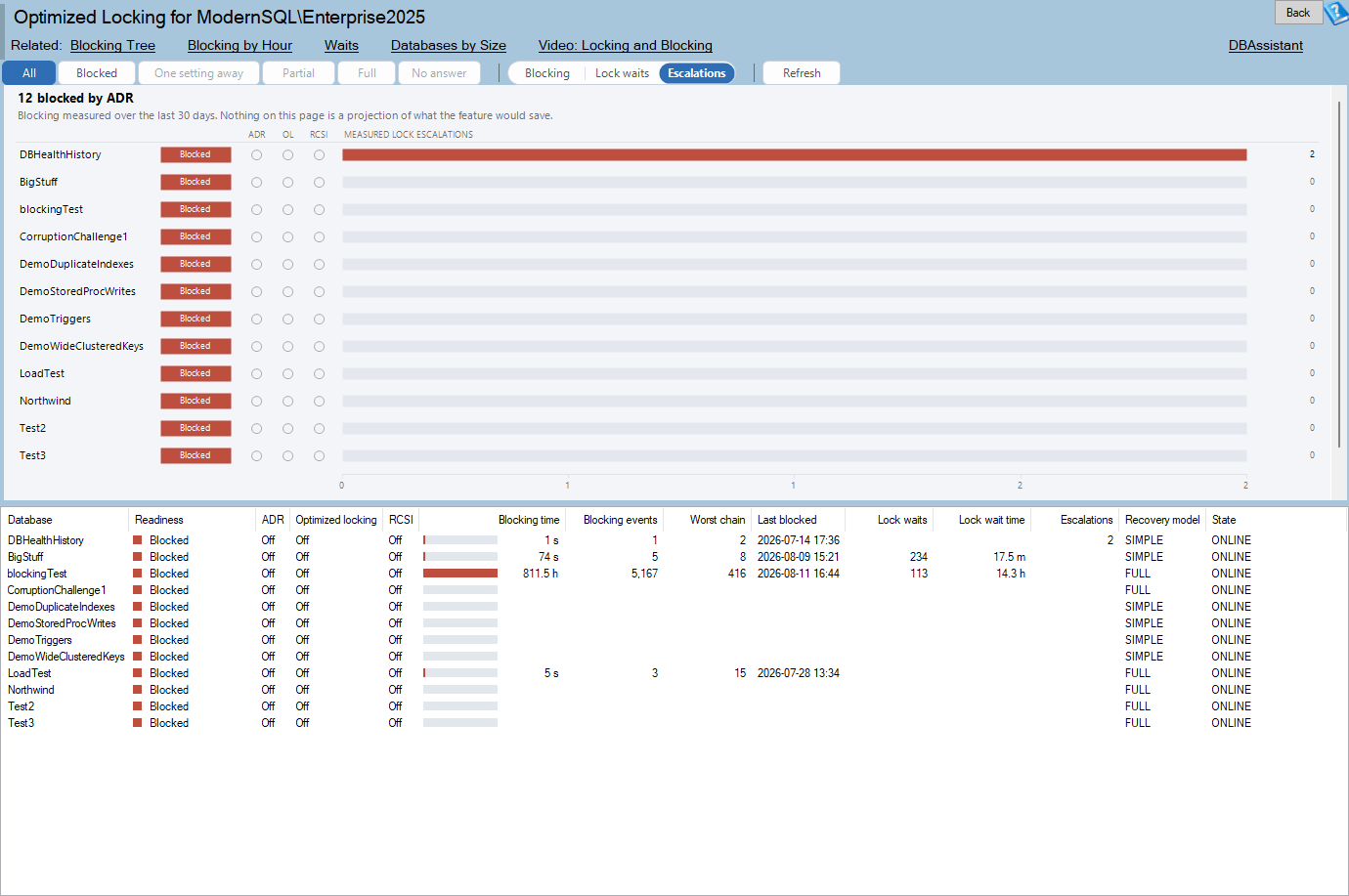The width and height of the screenshot is (1349, 896).
Task: Click the 811.5 h blocking time value
Action: (x=541, y=574)
